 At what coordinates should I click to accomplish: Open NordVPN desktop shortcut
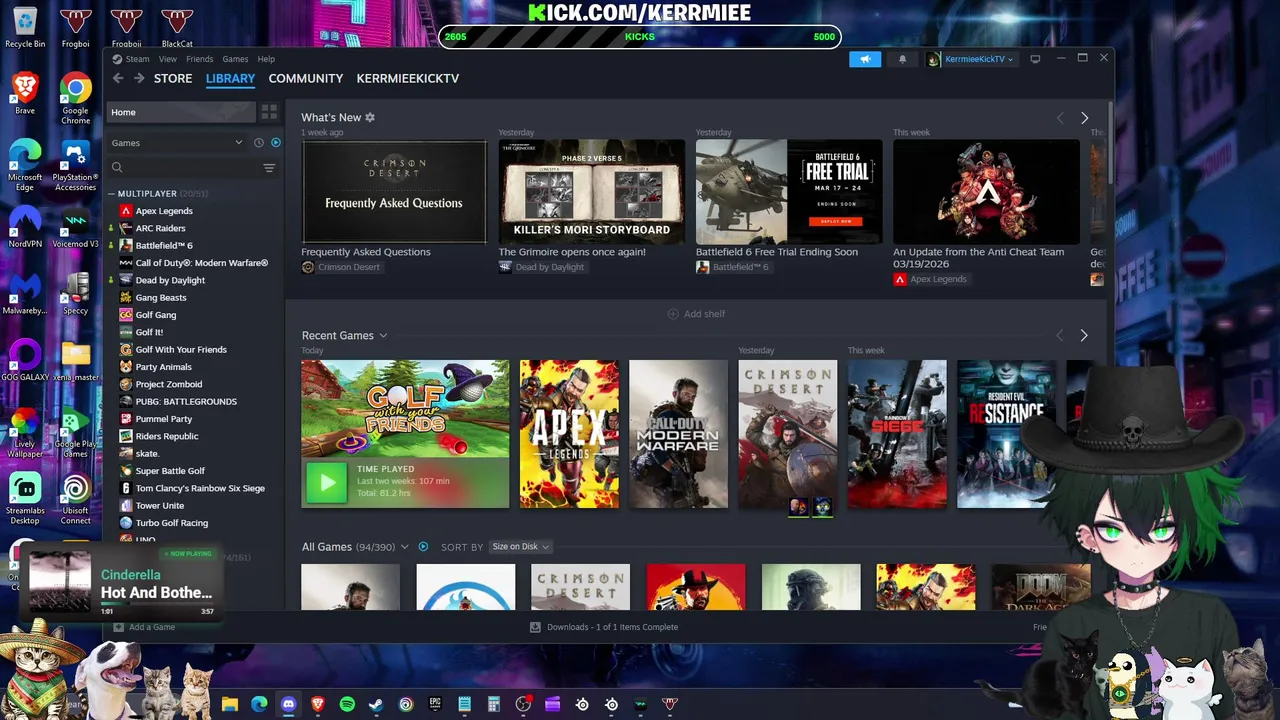25,226
